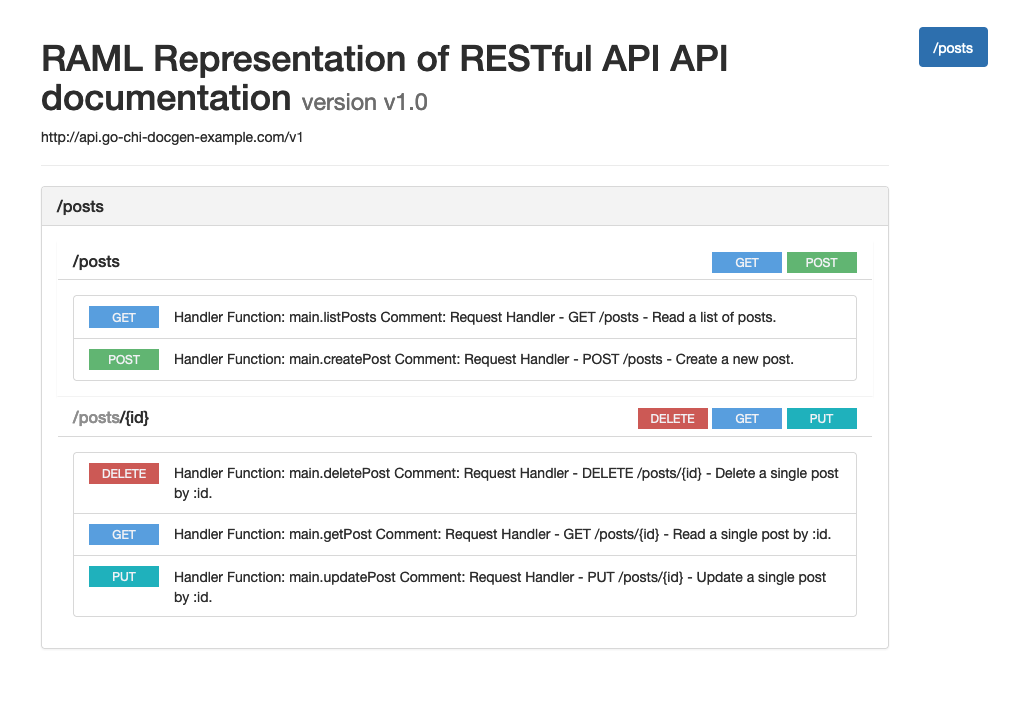
Task: Select the PUT main.updatePost method badge
Action: click(124, 577)
